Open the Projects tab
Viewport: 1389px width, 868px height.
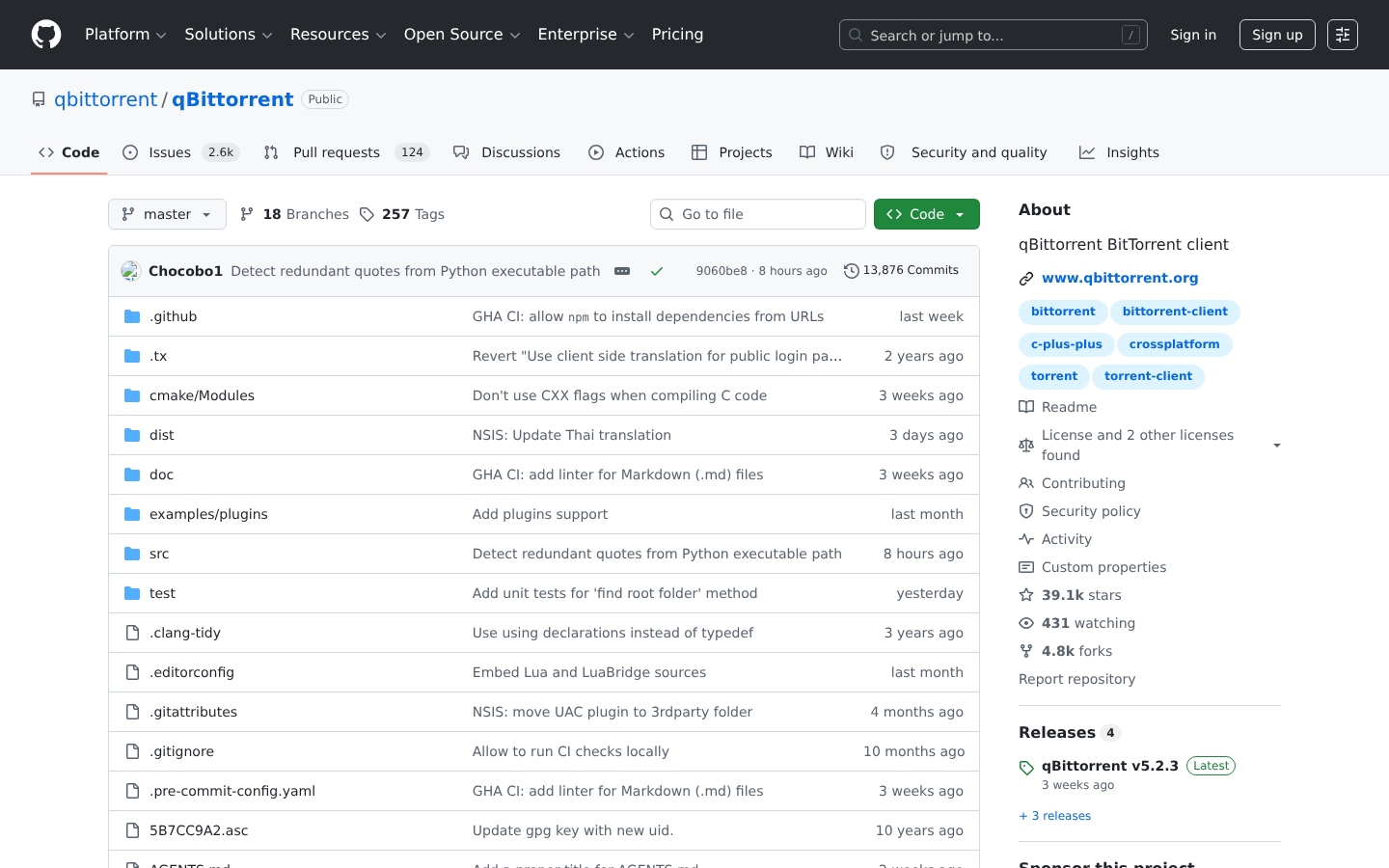pos(732,152)
